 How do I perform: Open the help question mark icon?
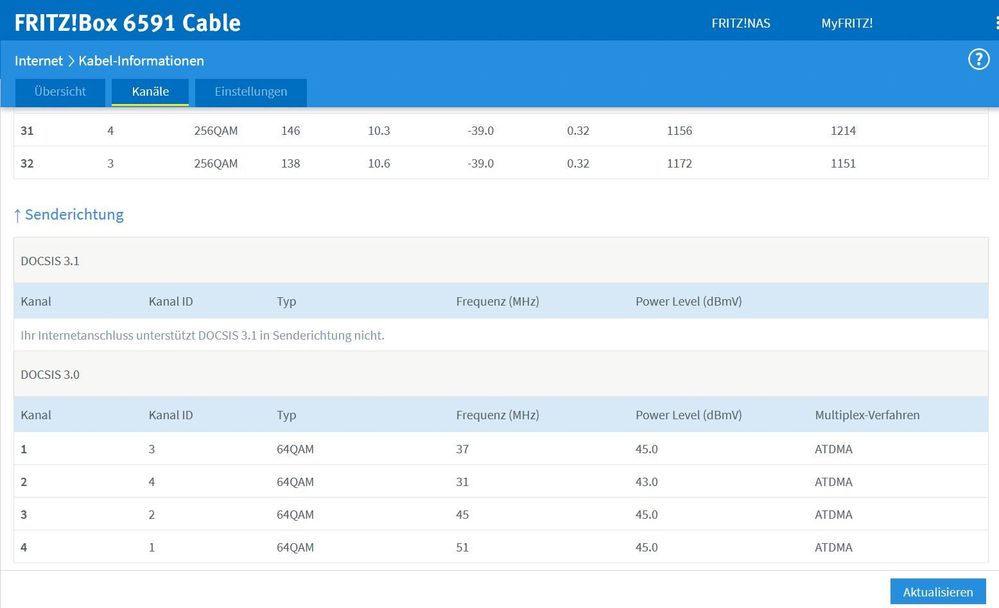click(978, 58)
